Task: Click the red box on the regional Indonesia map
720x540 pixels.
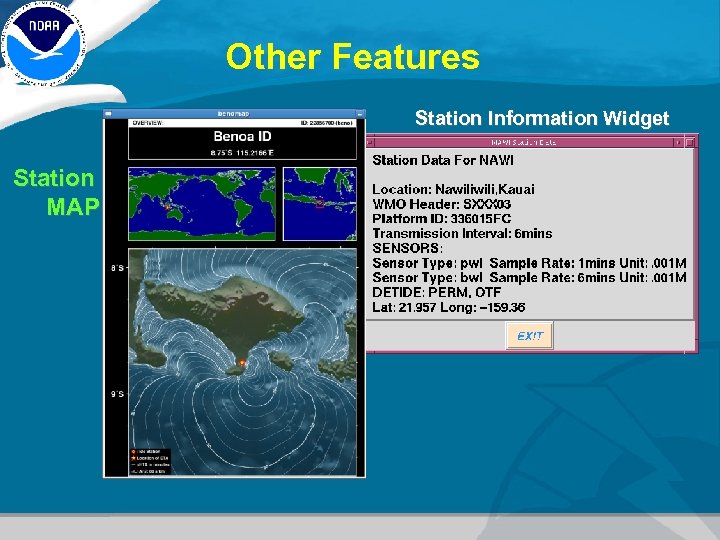Action: pos(320,203)
